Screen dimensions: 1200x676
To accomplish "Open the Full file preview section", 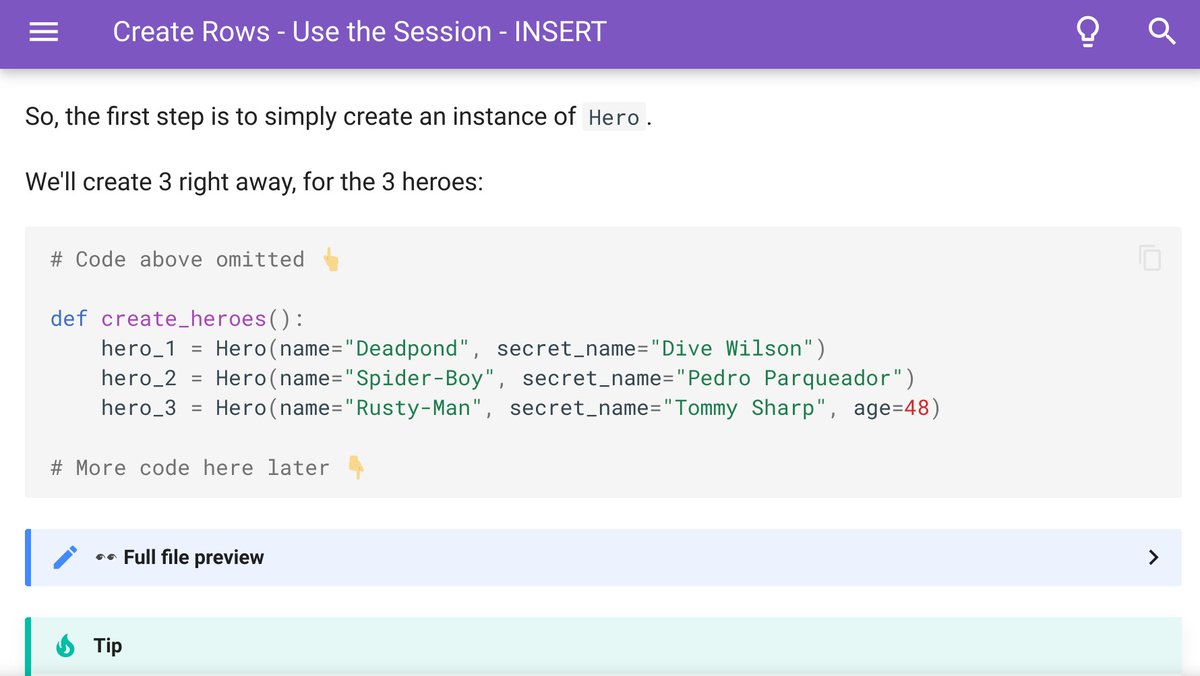I will coord(603,557).
